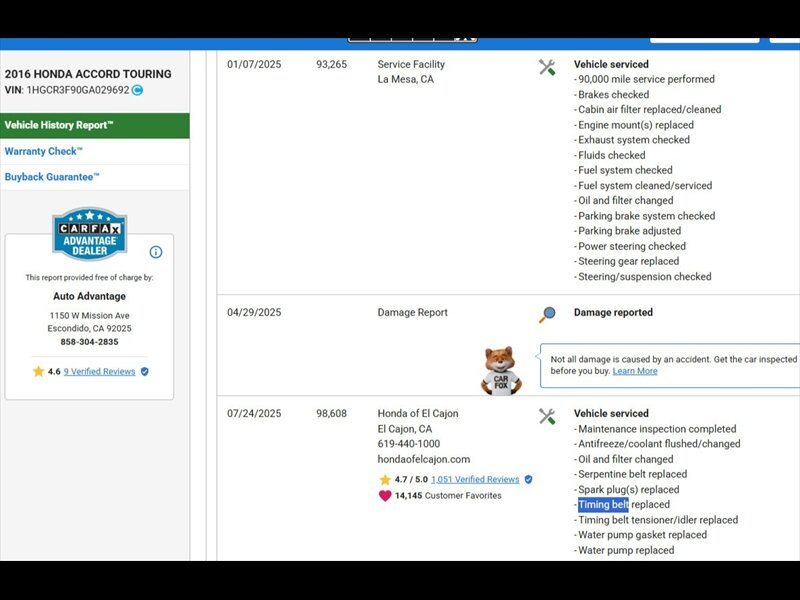The width and height of the screenshot is (800, 600).
Task: Click the wrench icon for La Mesa service
Action: 547,67
